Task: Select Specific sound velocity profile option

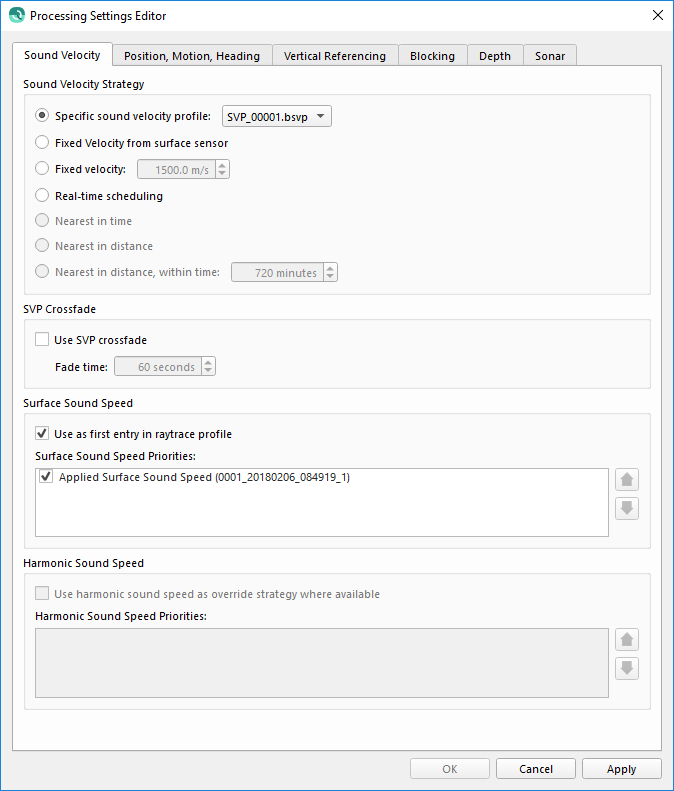Action: (x=42, y=116)
